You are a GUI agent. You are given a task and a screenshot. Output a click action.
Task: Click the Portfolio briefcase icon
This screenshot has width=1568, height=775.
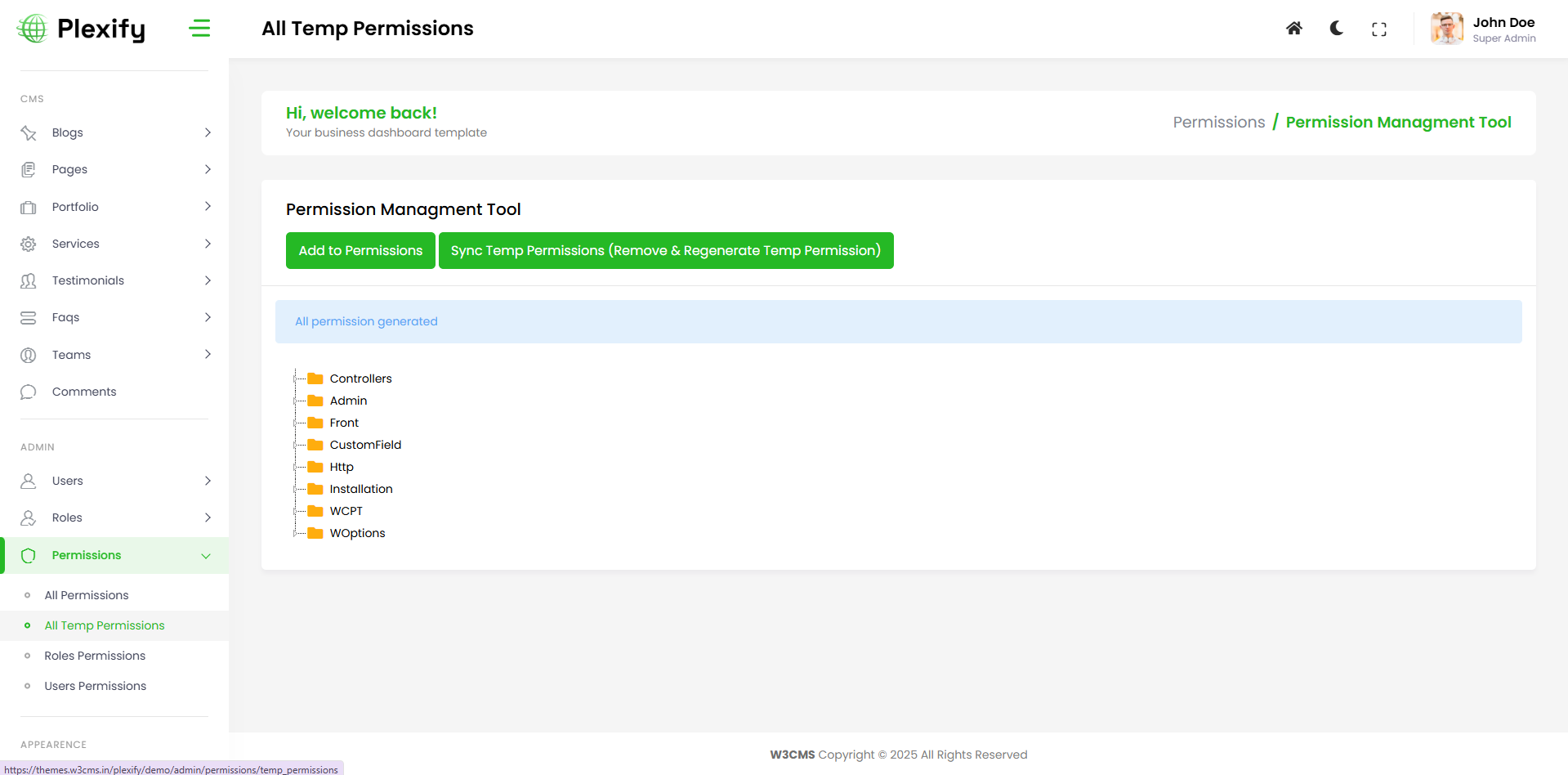(29, 207)
